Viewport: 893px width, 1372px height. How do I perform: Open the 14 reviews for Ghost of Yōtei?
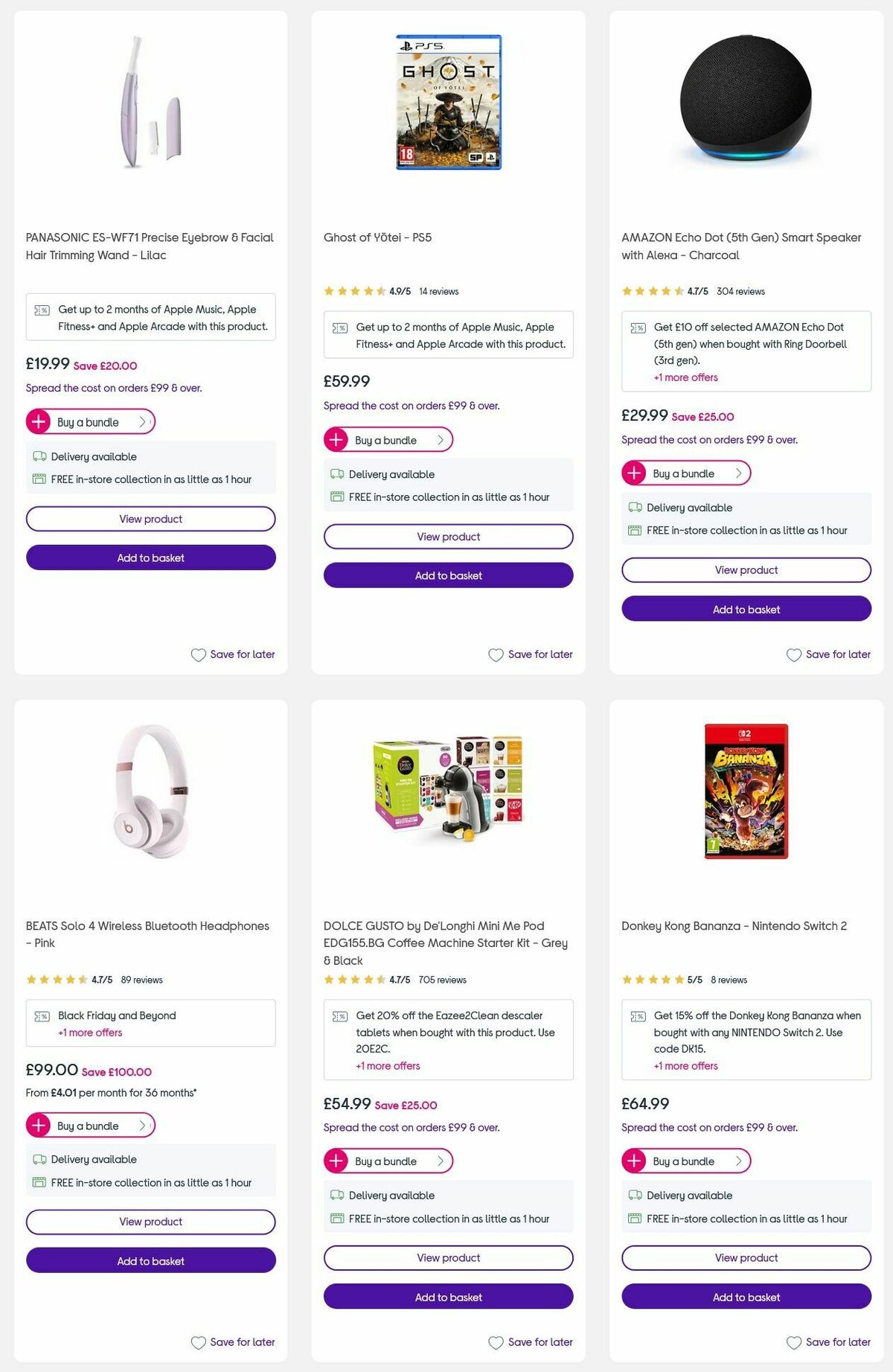click(439, 291)
